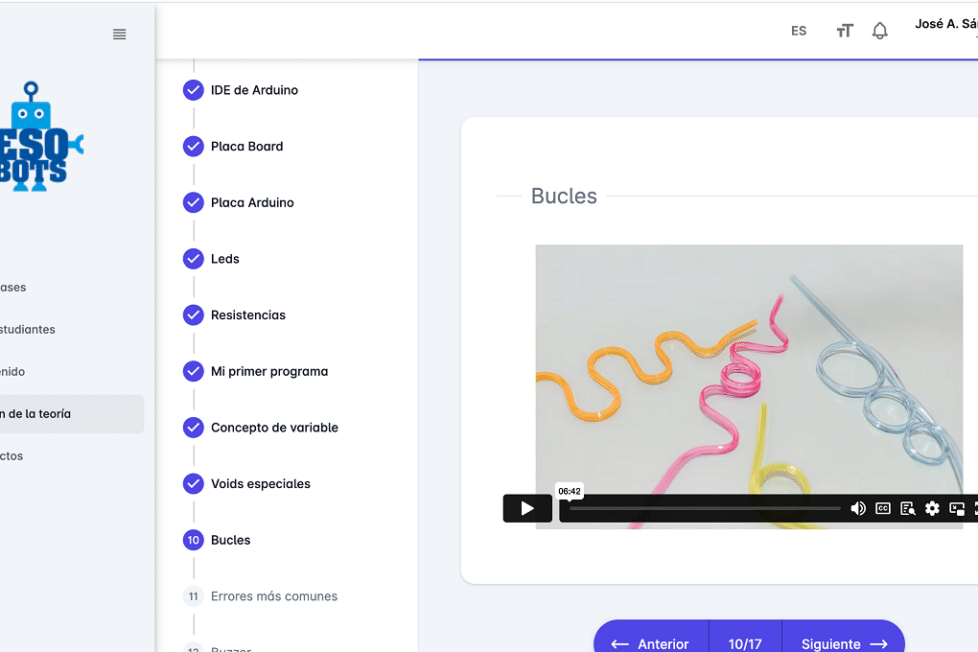Open the Concepto de variable lesson

click(274, 427)
